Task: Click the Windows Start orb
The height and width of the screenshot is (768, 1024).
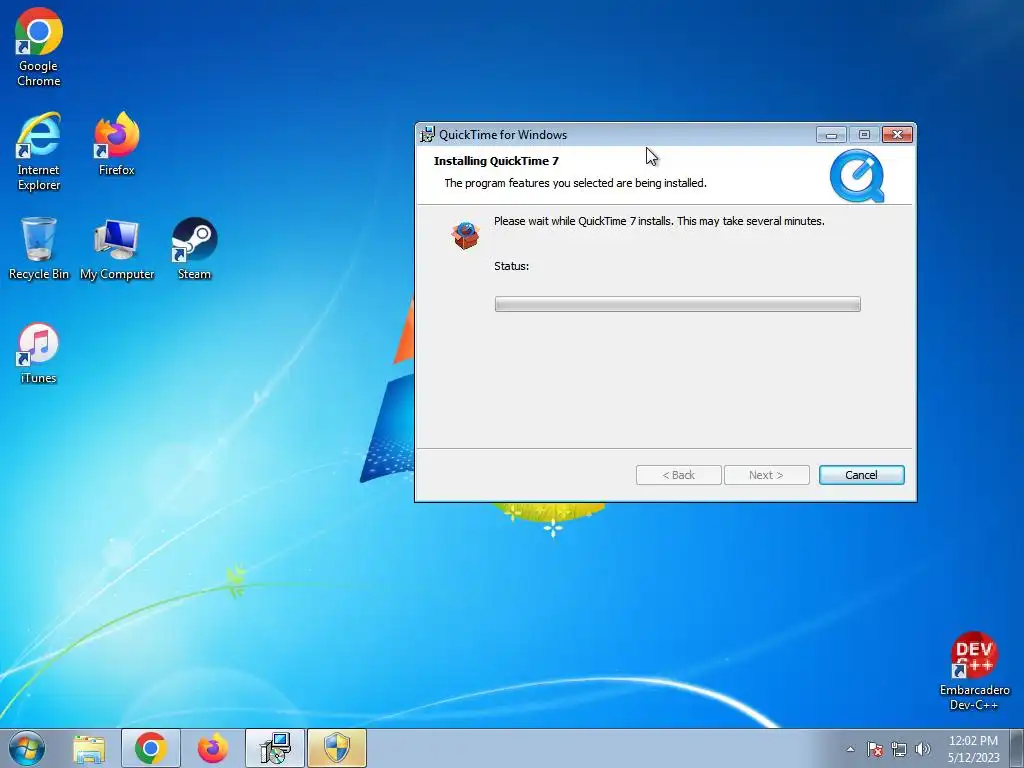Action: click(27, 748)
